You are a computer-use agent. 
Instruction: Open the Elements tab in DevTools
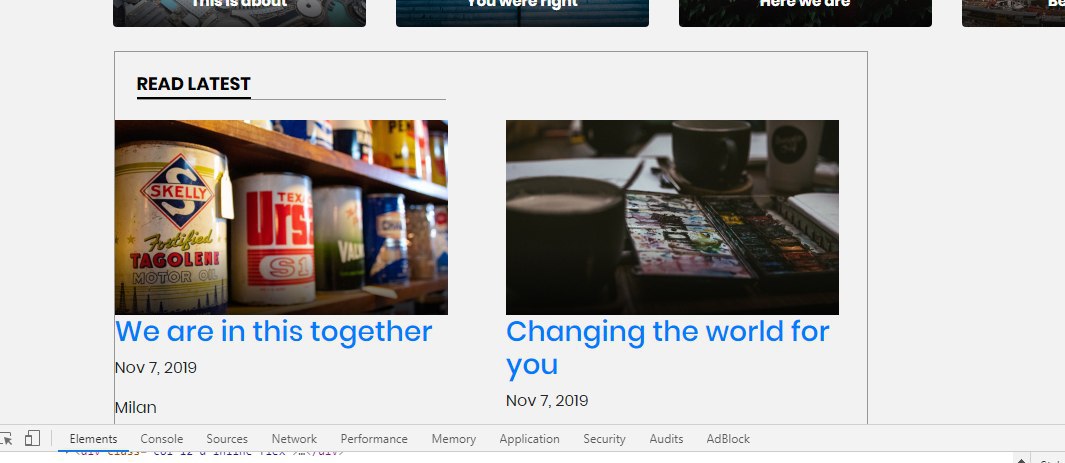[93, 439]
